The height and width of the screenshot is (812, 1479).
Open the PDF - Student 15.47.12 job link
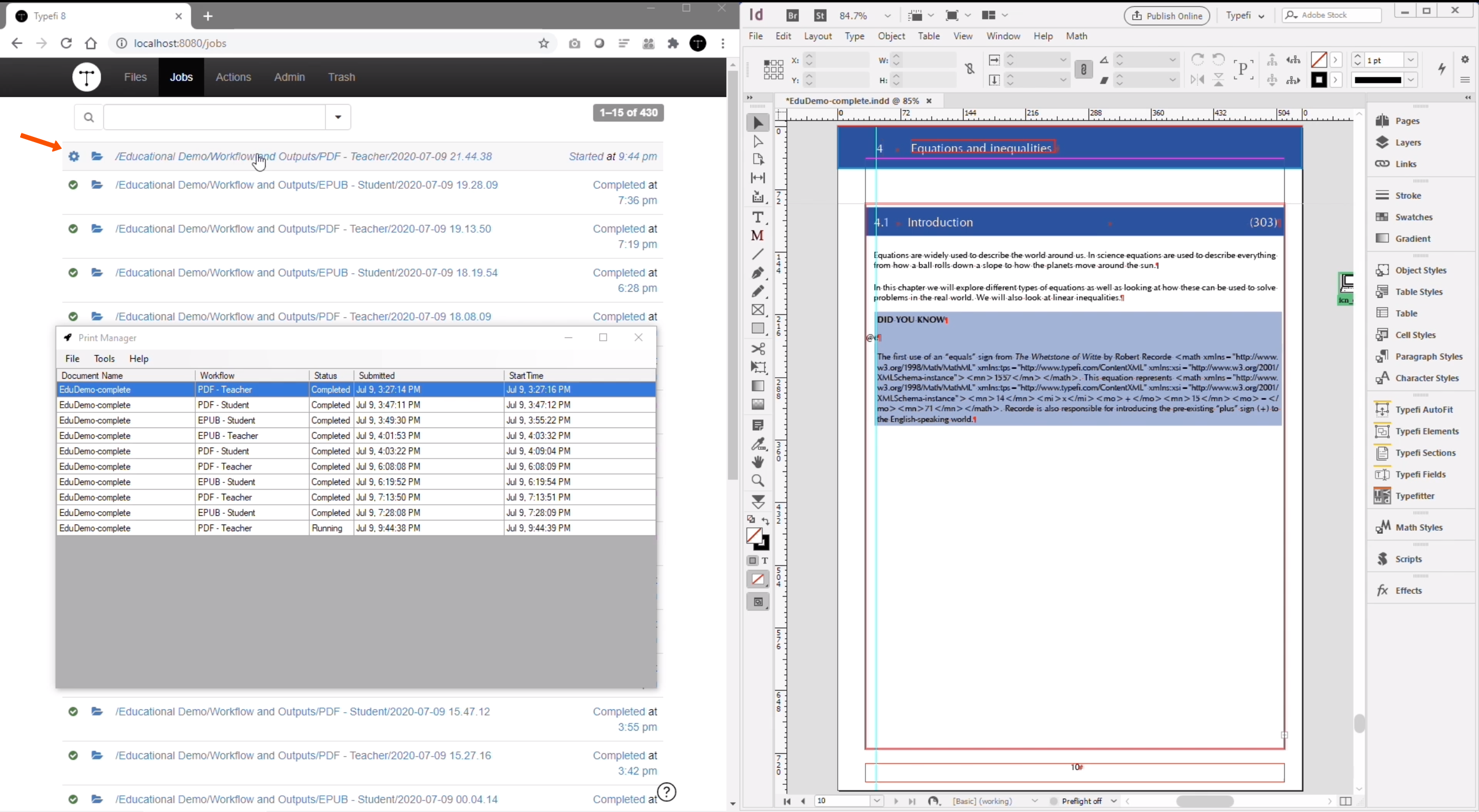(x=302, y=712)
